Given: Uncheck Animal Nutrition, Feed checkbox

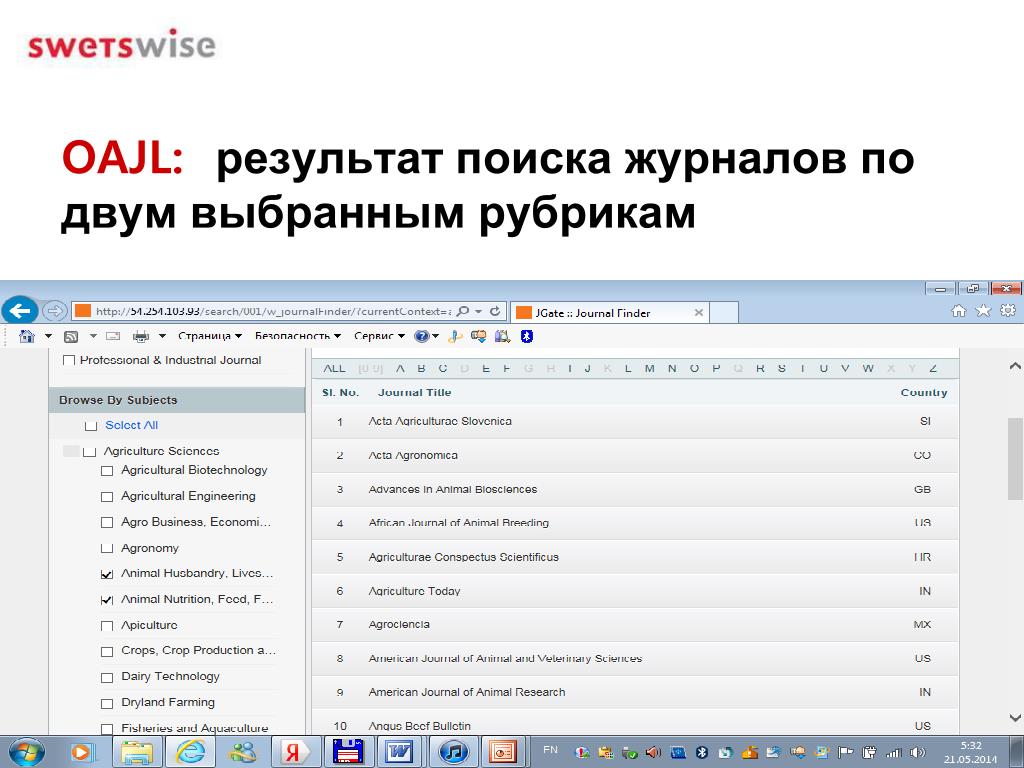Looking at the screenshot, I should [x=107, y=600].
